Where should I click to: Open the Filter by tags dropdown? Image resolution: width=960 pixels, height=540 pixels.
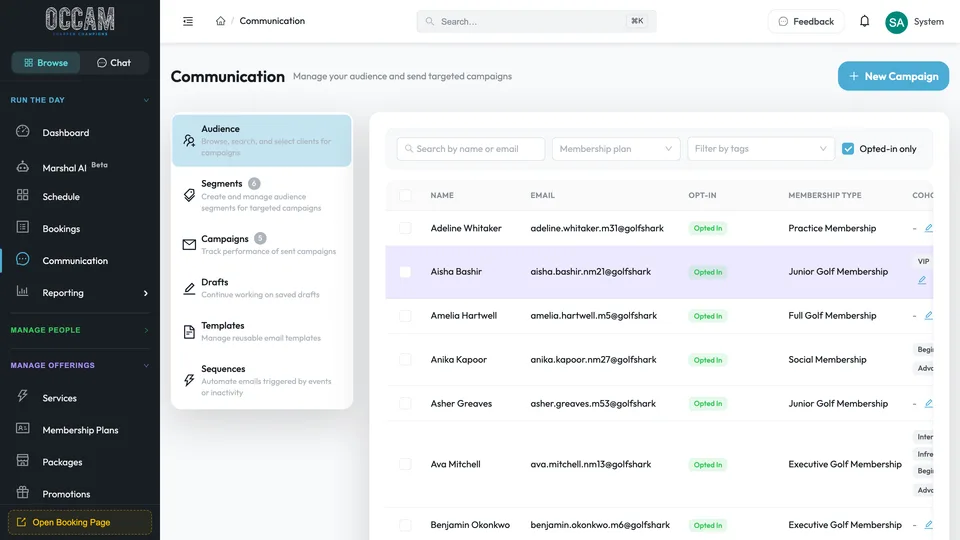coord(760,149)
